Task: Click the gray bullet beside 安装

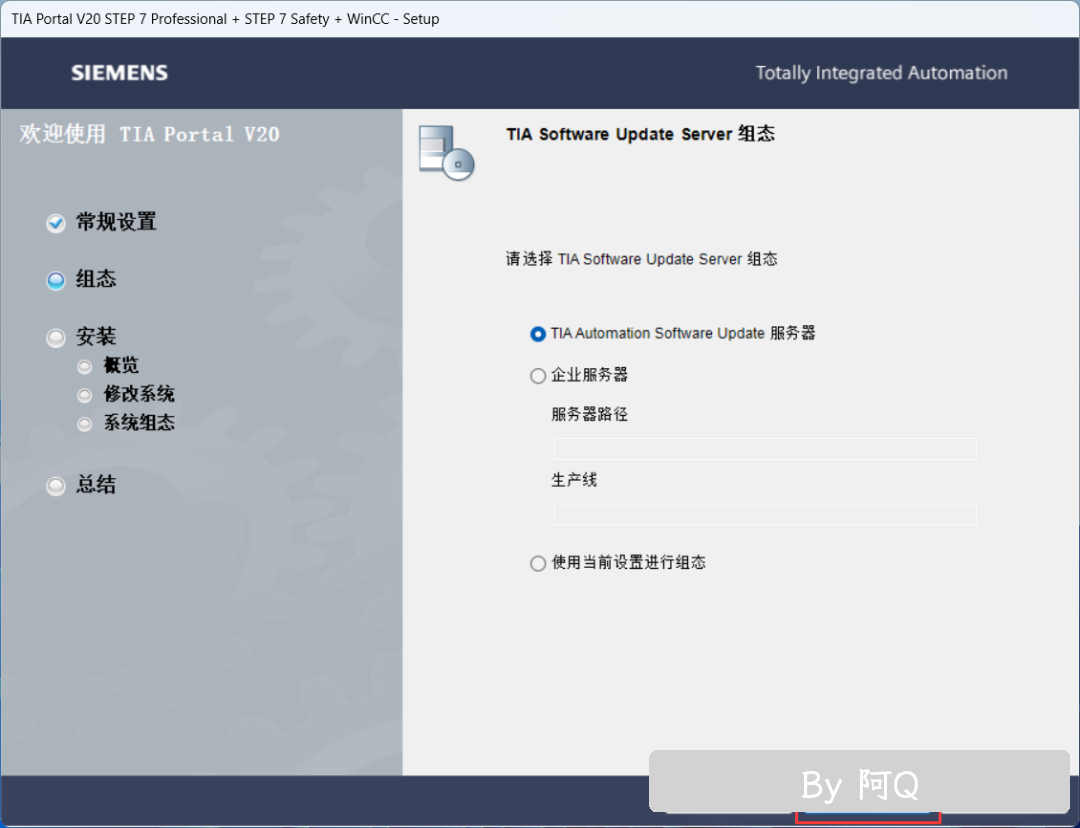Action: [x=56, y=338]
